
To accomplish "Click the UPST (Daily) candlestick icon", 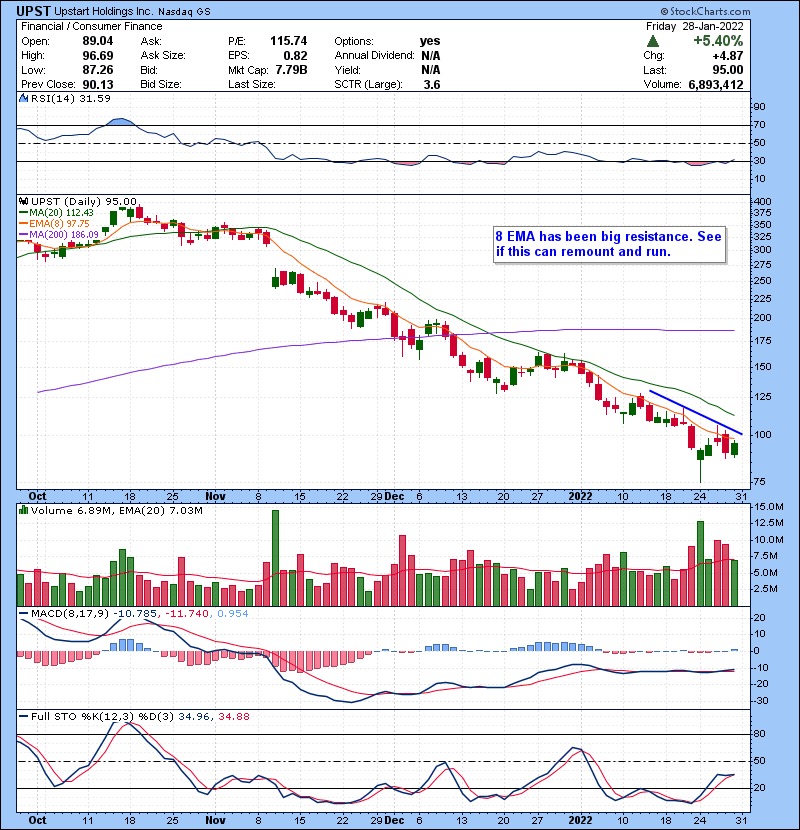I will [x=23, y=202].
